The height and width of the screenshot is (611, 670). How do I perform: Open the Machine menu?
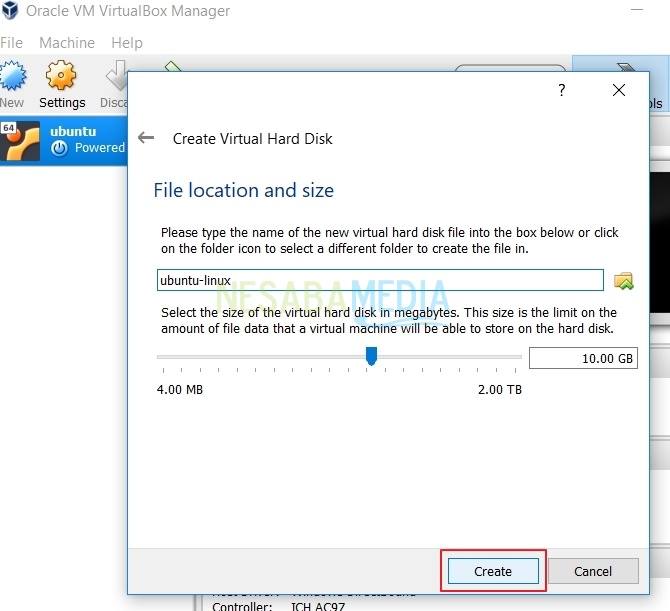67,43
